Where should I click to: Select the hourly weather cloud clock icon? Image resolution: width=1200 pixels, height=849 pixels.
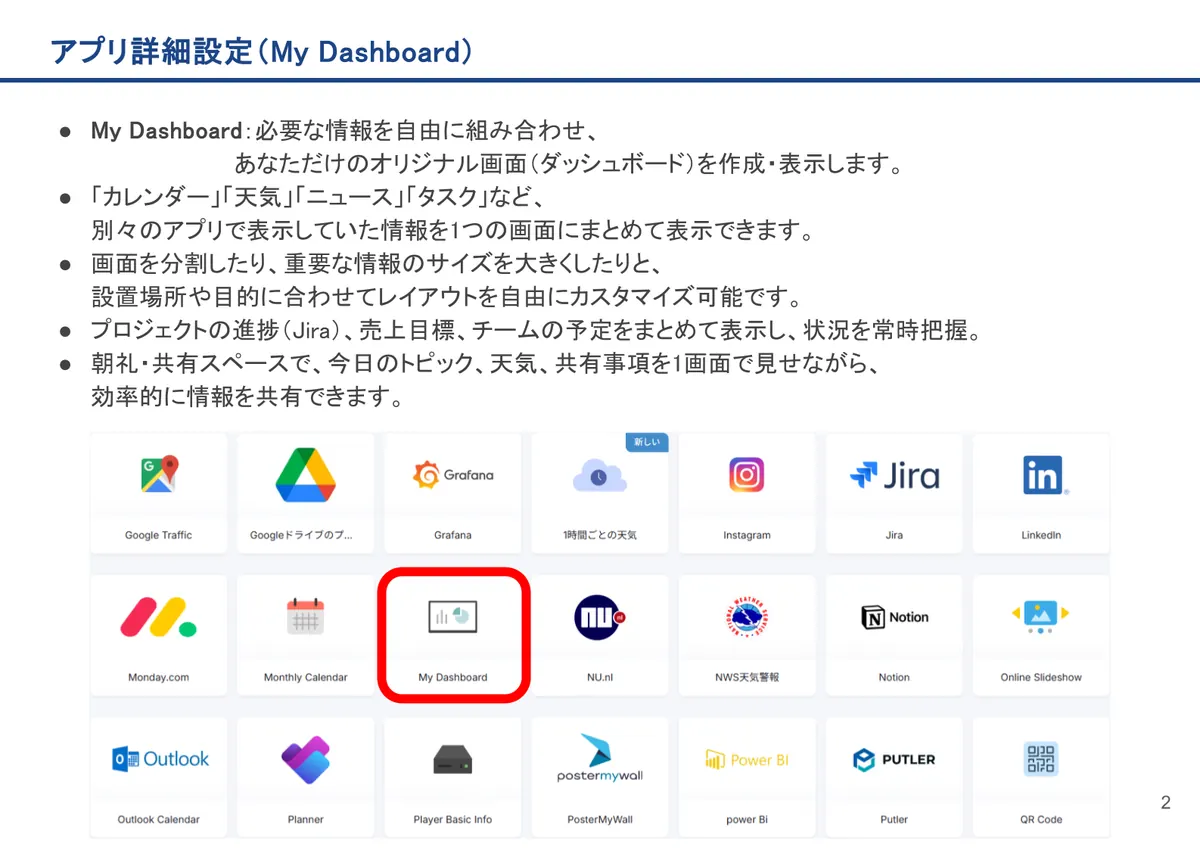(600, 477)
